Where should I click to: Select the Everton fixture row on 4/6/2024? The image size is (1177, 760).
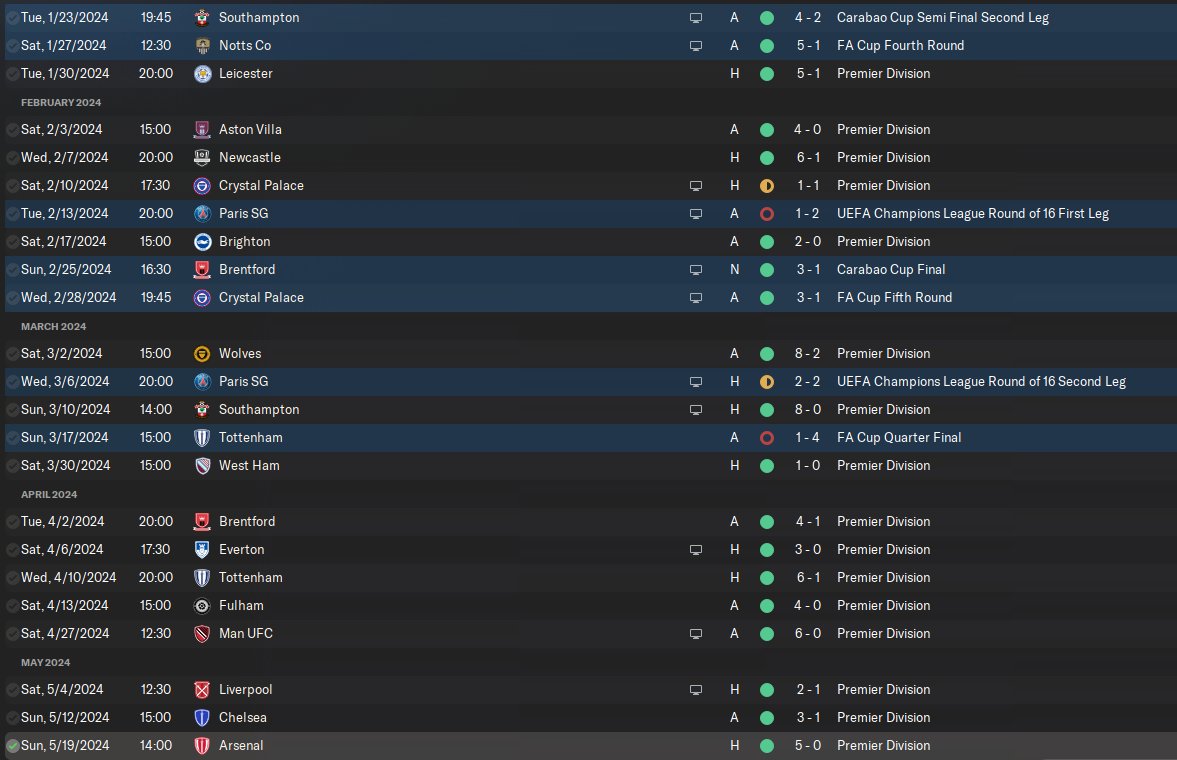(588, 550)
